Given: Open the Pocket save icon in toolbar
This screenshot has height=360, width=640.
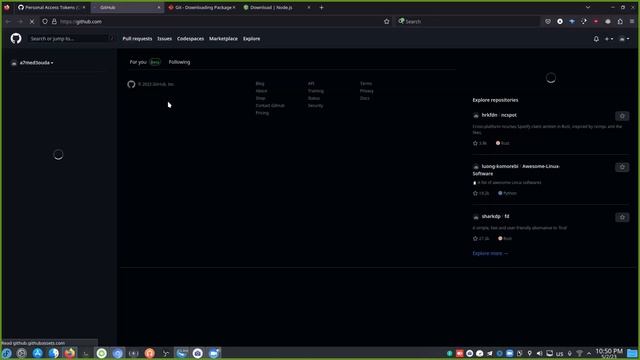Looking at the screenshot, I should (548, 22).
